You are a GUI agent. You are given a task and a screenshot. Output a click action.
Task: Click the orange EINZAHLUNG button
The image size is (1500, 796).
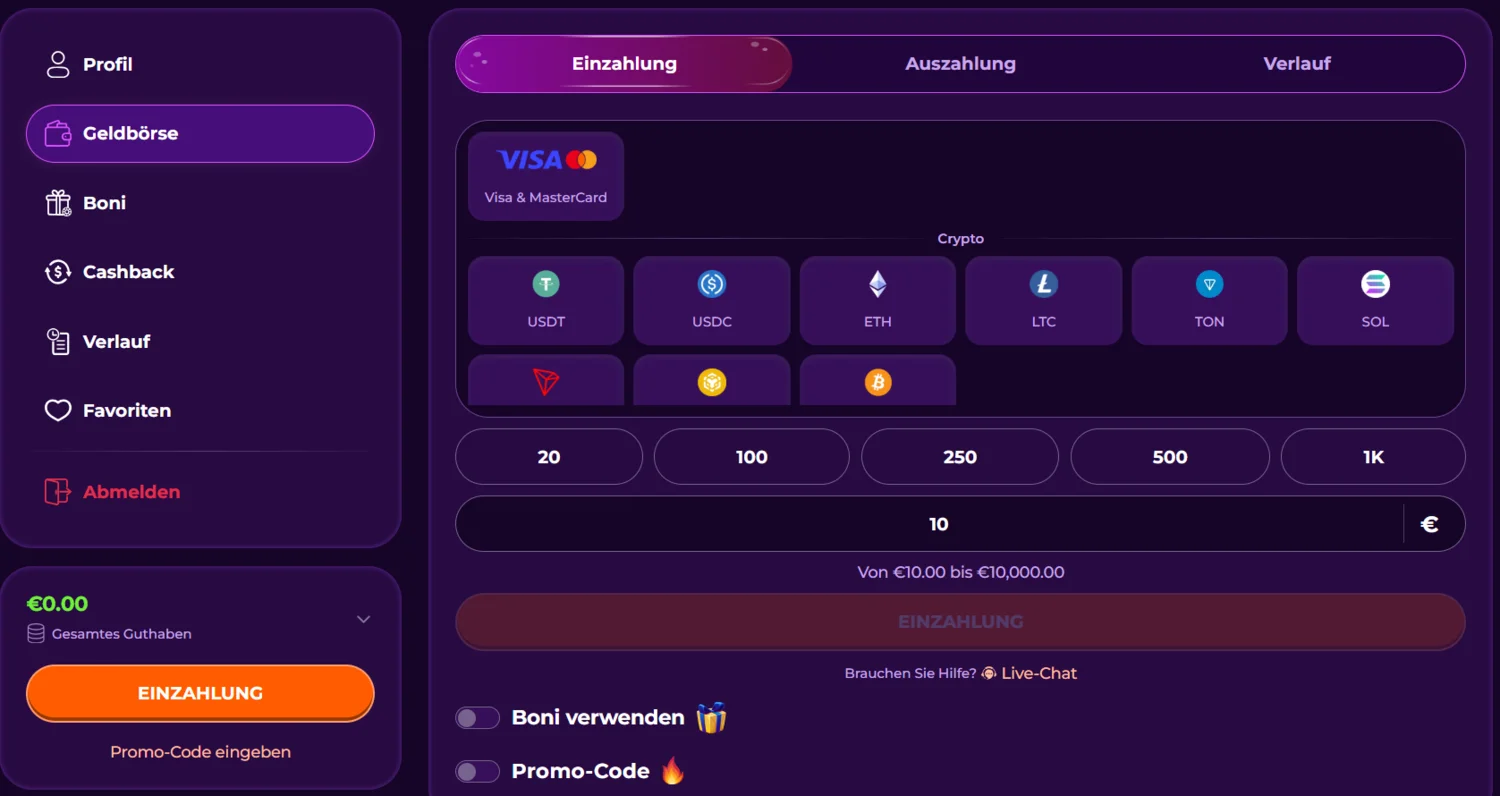(x=200, y=692)
